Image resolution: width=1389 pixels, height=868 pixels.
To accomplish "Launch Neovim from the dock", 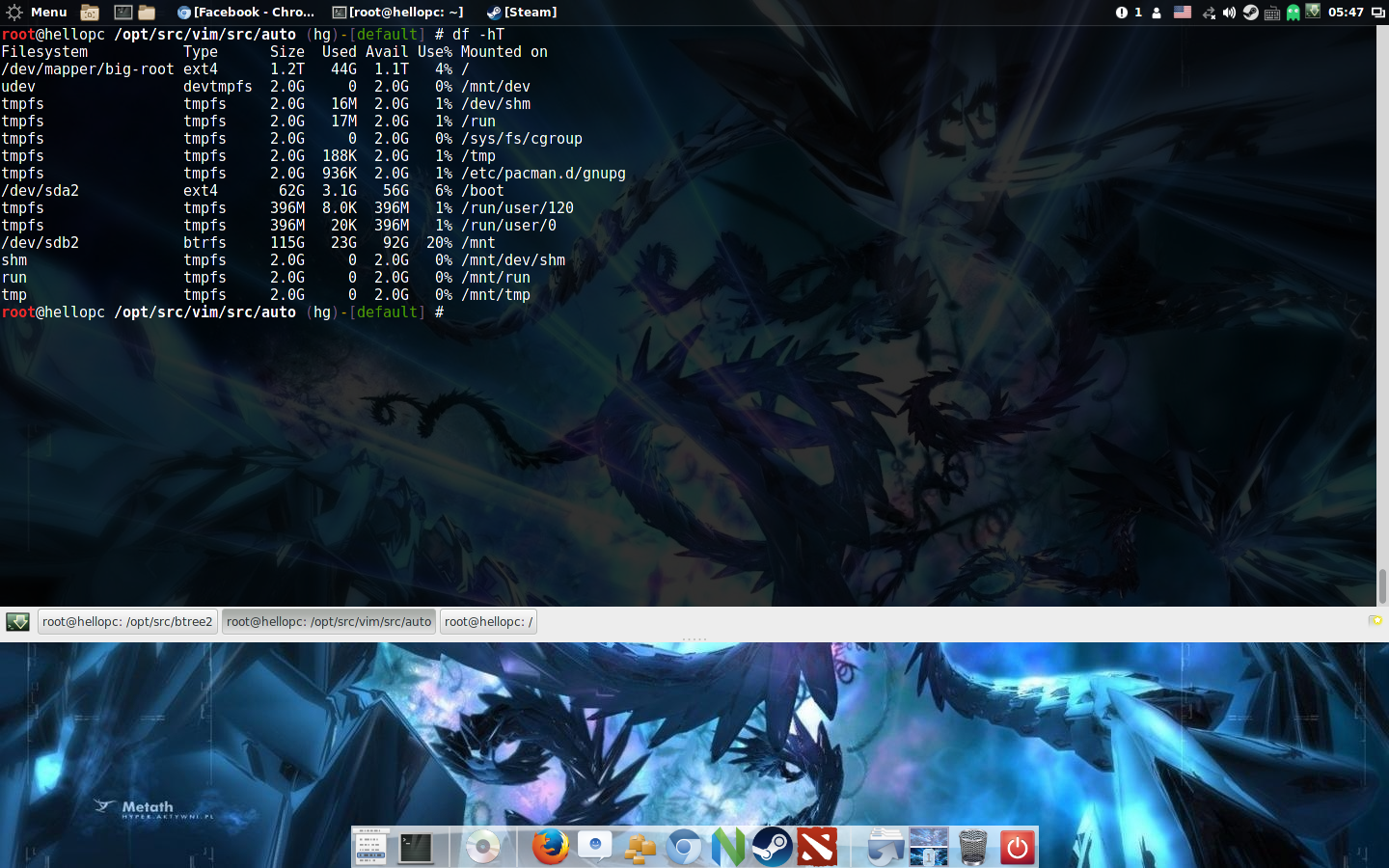I will pyautogui.click(x=728, y=847).
